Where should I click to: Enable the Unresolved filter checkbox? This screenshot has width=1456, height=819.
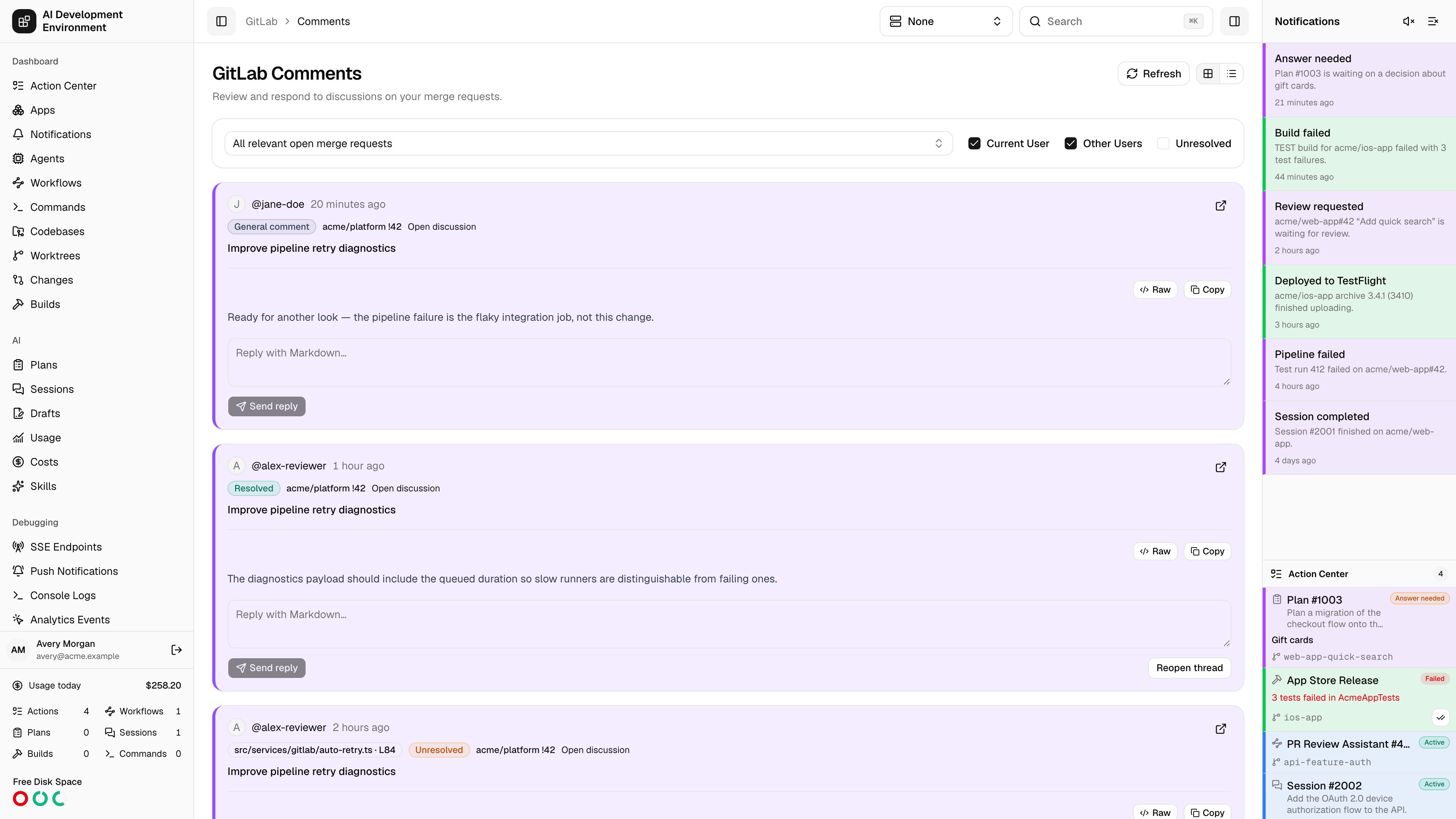pos(1163,144)
